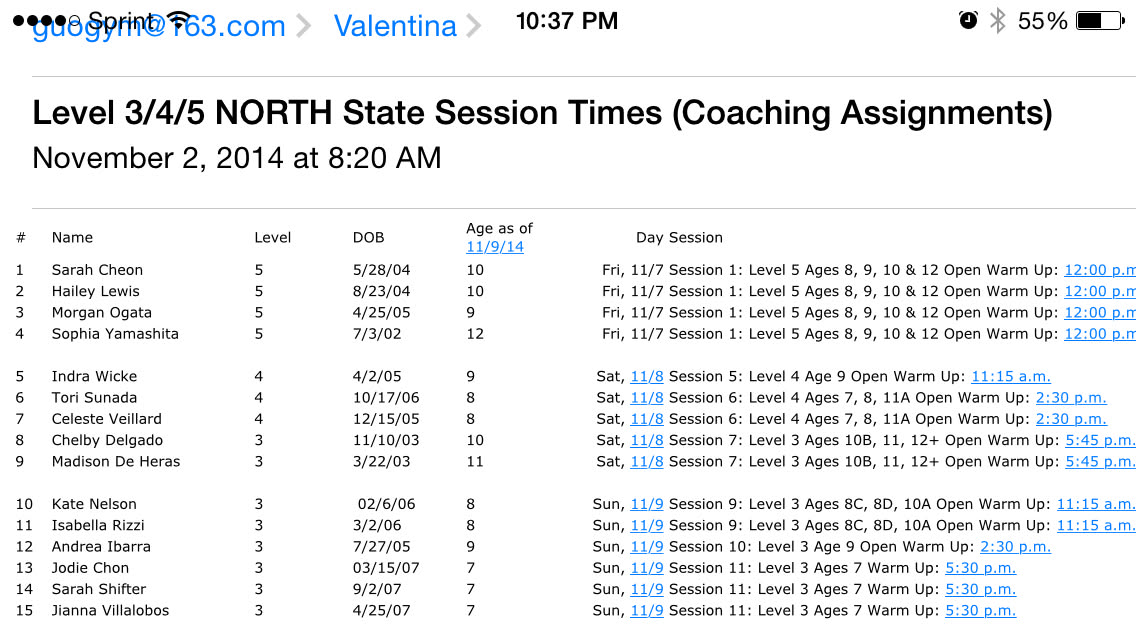1136x640 pixels.
Task: Click the Level 3/4/5 NORTH State note title
Action: point(542,113)
